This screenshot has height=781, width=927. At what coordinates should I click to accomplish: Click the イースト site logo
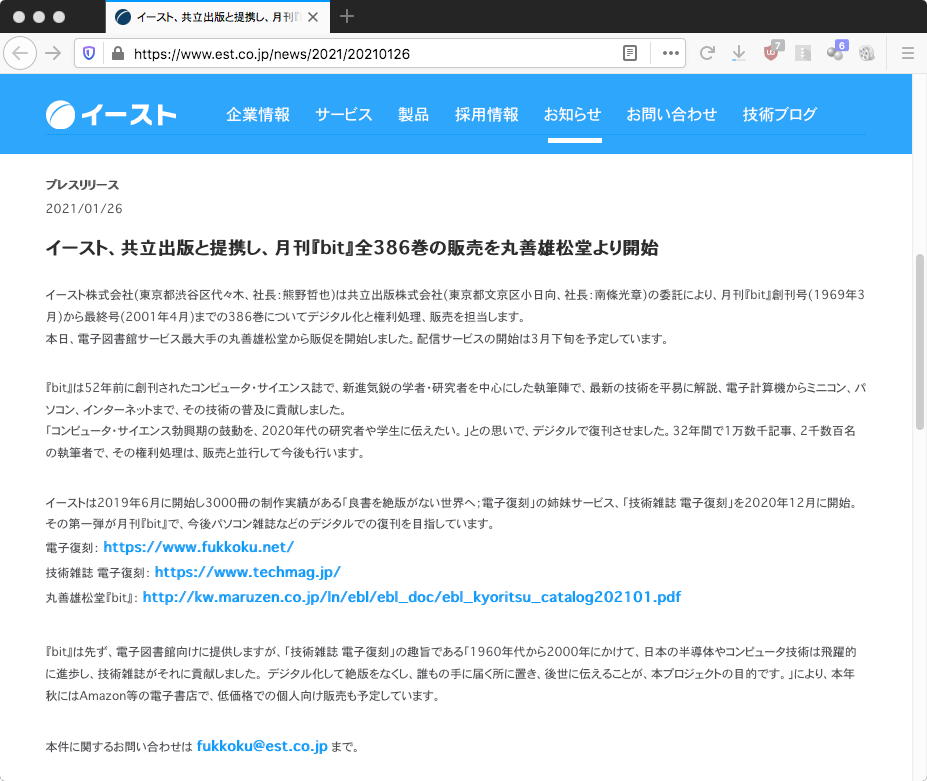(111, 114)
